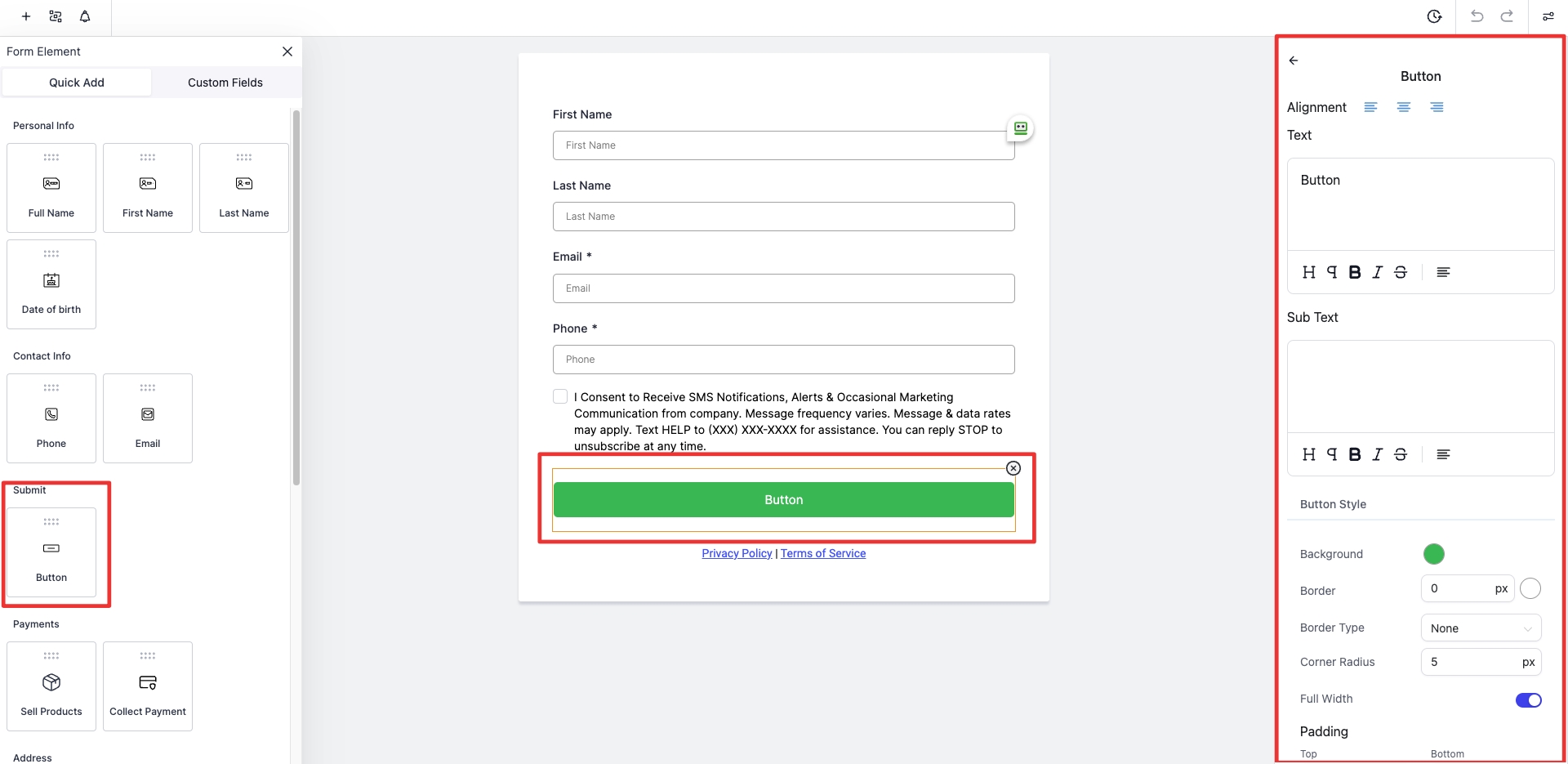1568x764 pixels.
Task: Choose the white Border color swatch
Action: 1530,588
